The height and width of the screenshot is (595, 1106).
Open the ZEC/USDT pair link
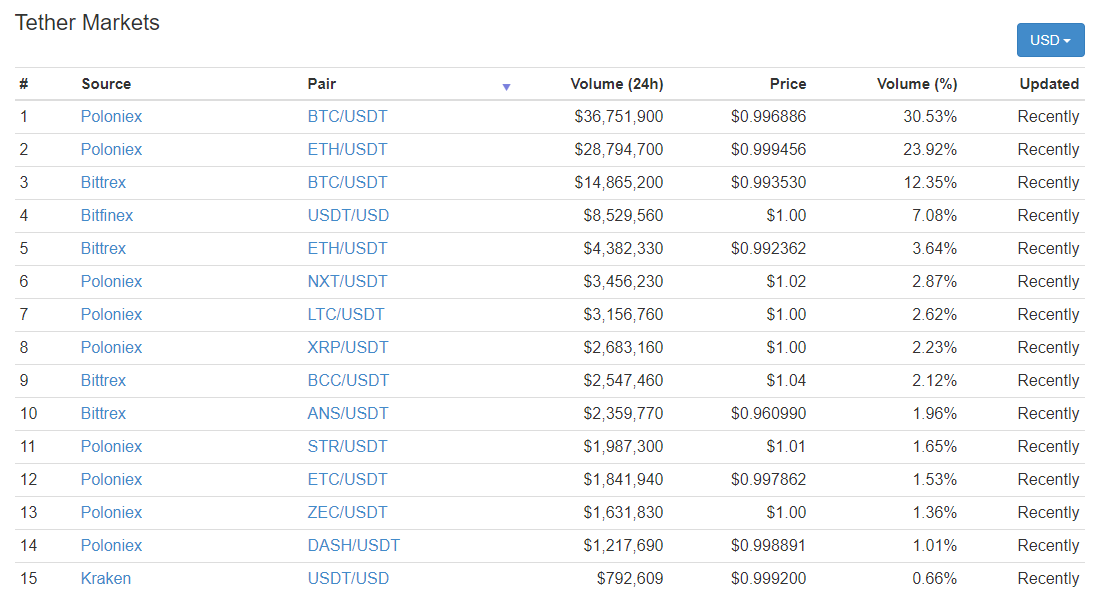pos(347,513)
